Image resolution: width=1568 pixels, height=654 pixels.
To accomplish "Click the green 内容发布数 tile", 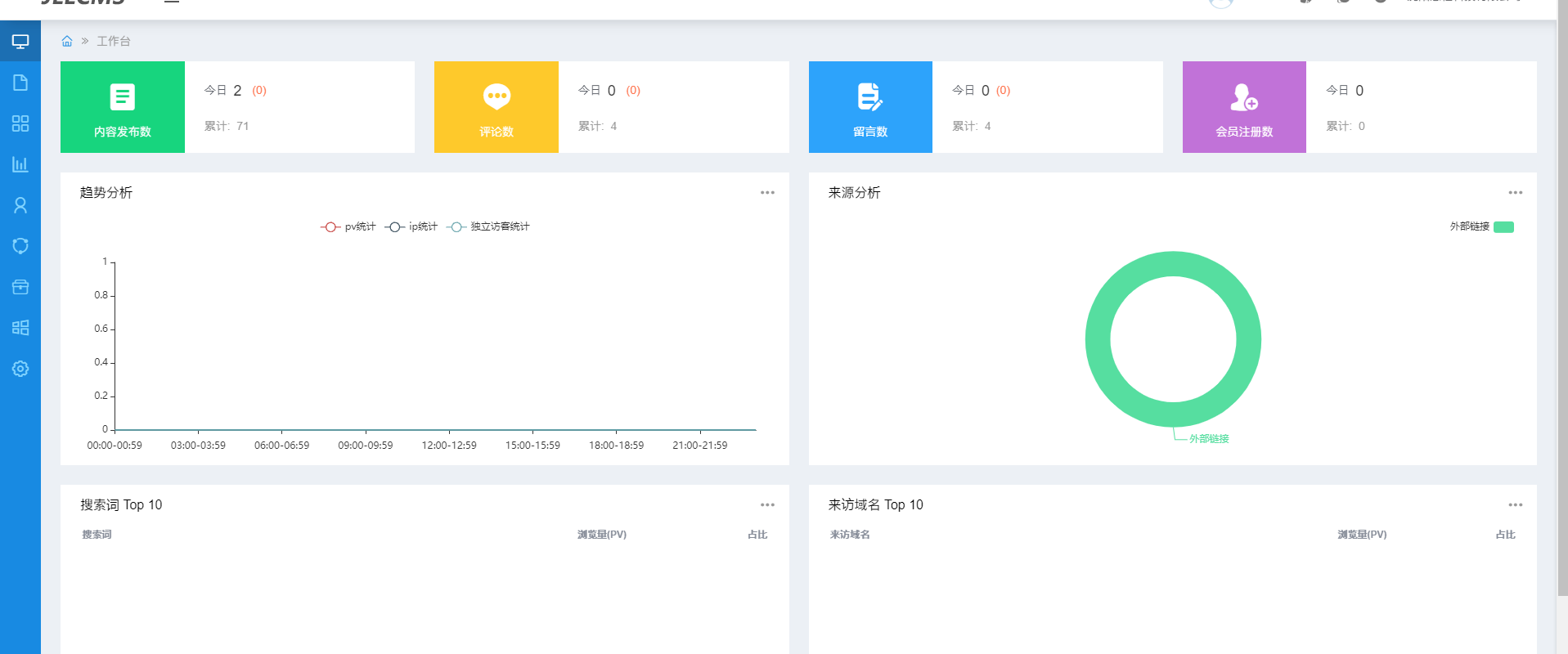I will [x=123, y=107].
